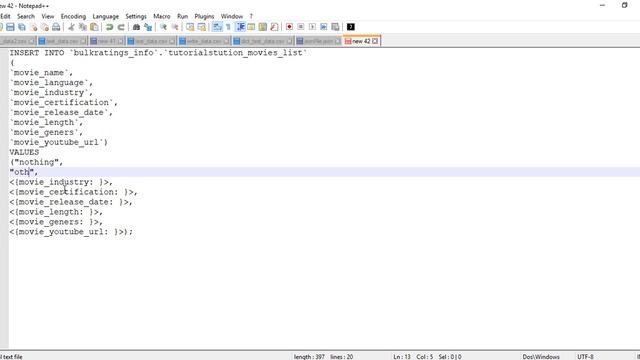Click the <{movie_release_date: }>, placeholder line
Viewport: 640px width, 360px height.
click(x=71, y=202)
